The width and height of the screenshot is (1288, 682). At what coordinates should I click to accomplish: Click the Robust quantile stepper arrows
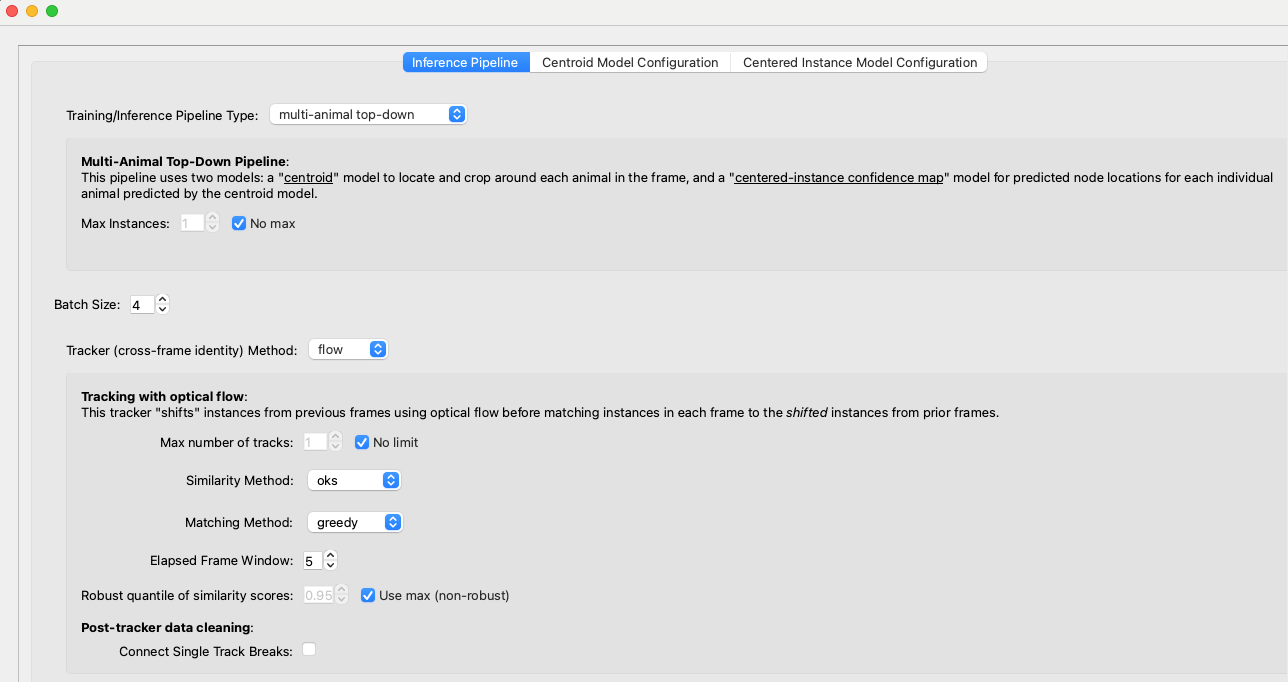(x=342, y=595)
